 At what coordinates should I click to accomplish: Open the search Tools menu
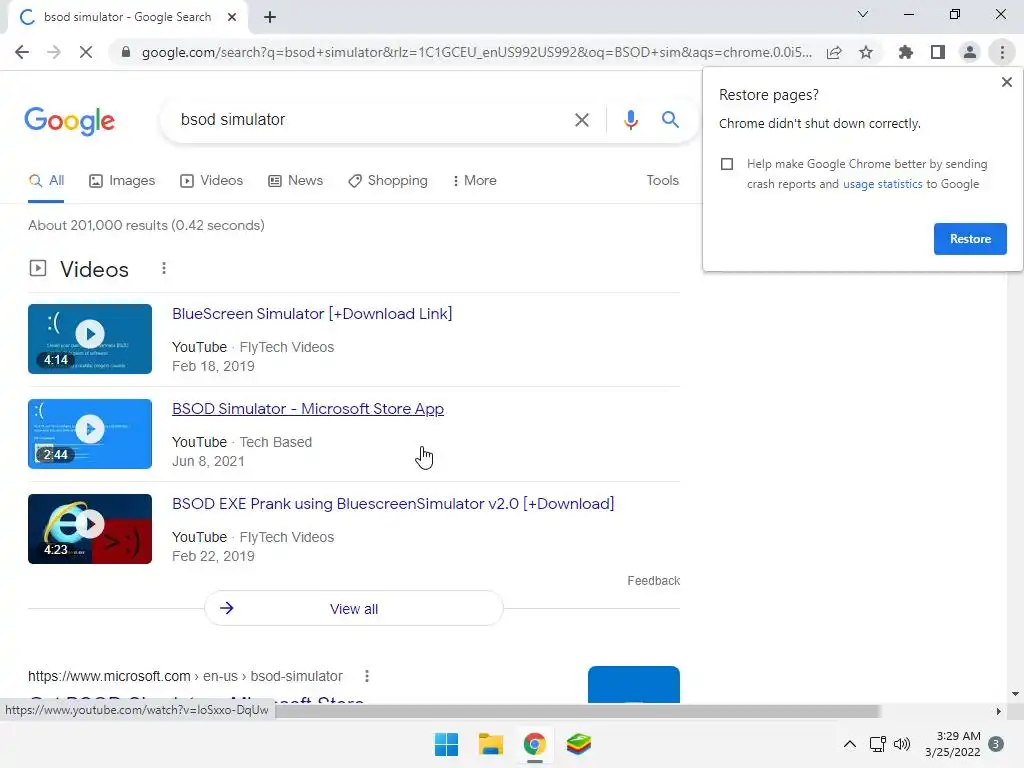(x=662, y=181)
